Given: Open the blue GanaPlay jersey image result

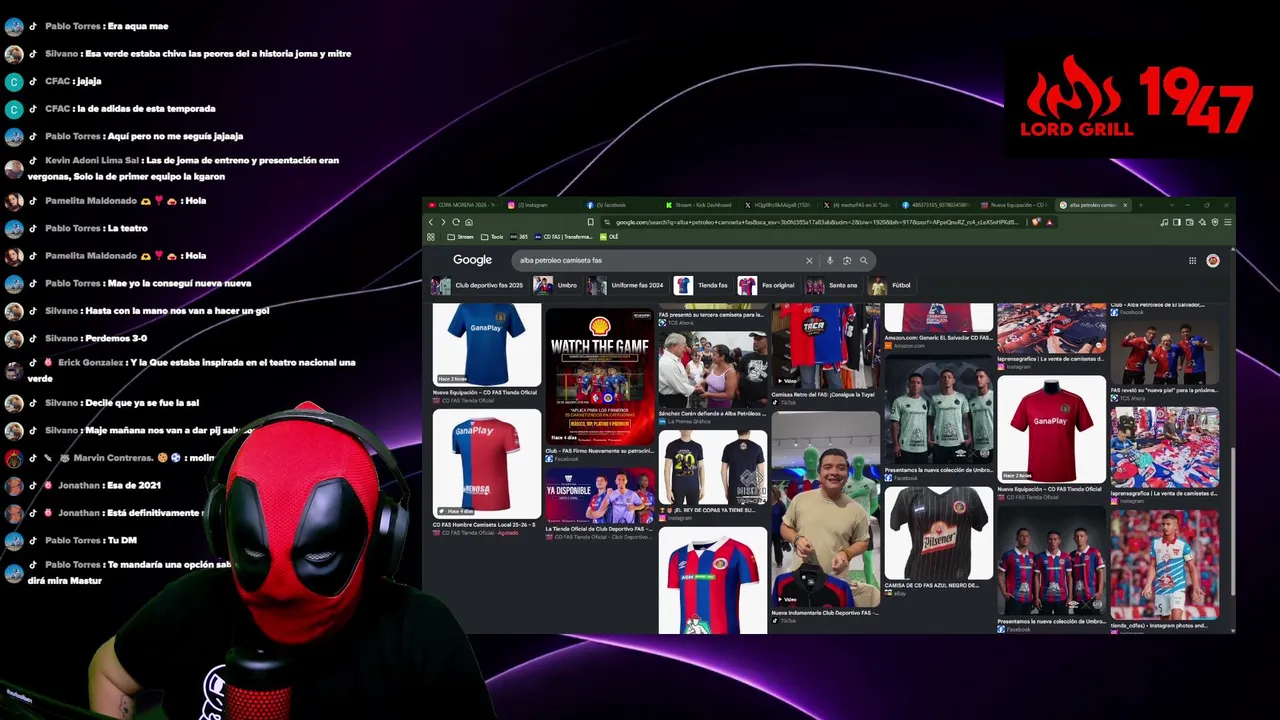Looking at the screenshot, I should click(487, 345).
